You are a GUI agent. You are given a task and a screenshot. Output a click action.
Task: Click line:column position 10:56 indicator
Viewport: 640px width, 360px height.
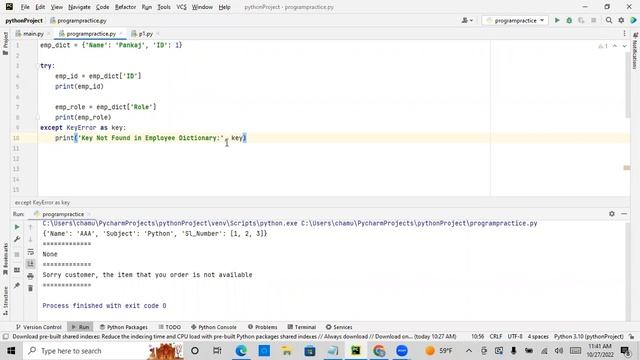tap(478, 337)
